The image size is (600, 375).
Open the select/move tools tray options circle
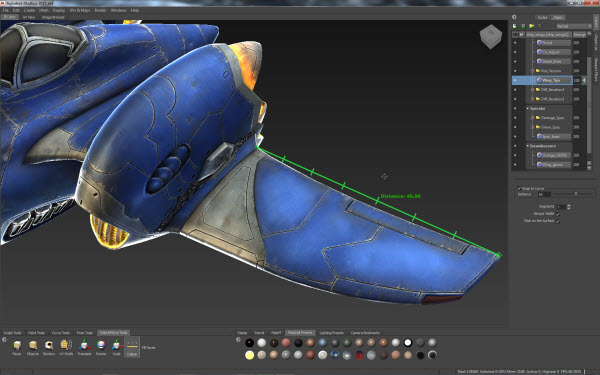point(4,339)
